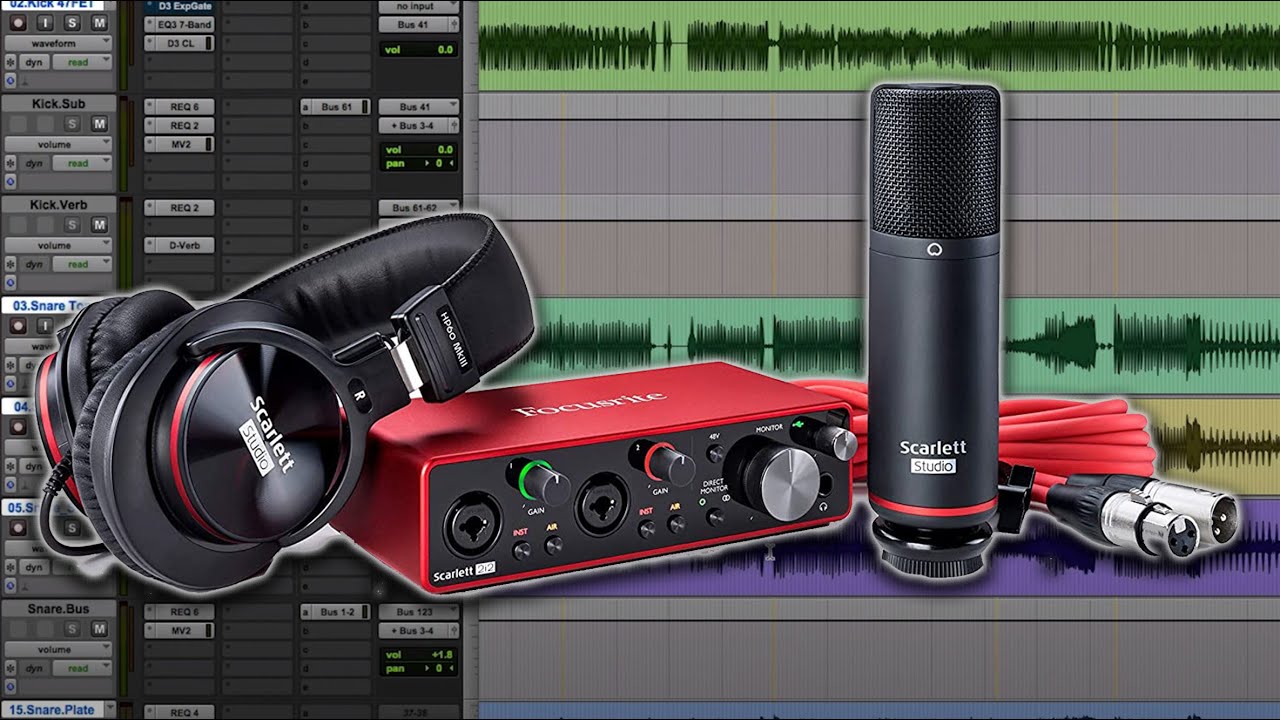The height and width of the screenshot is (720, 1280).
Task: Mute the Kick.Sub track
Action: coord(99,124)
